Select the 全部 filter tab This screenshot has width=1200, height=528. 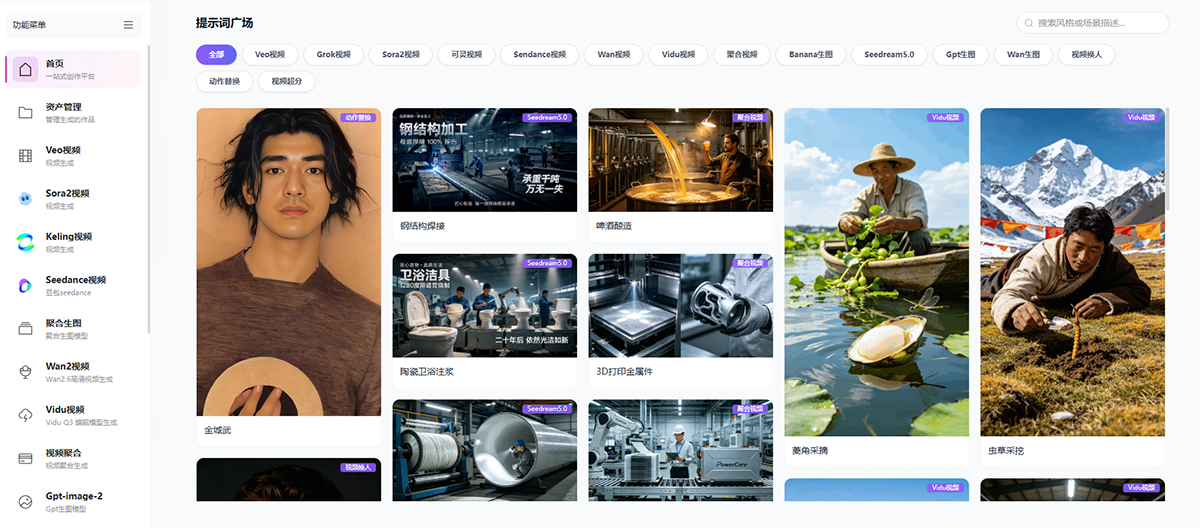216,55
